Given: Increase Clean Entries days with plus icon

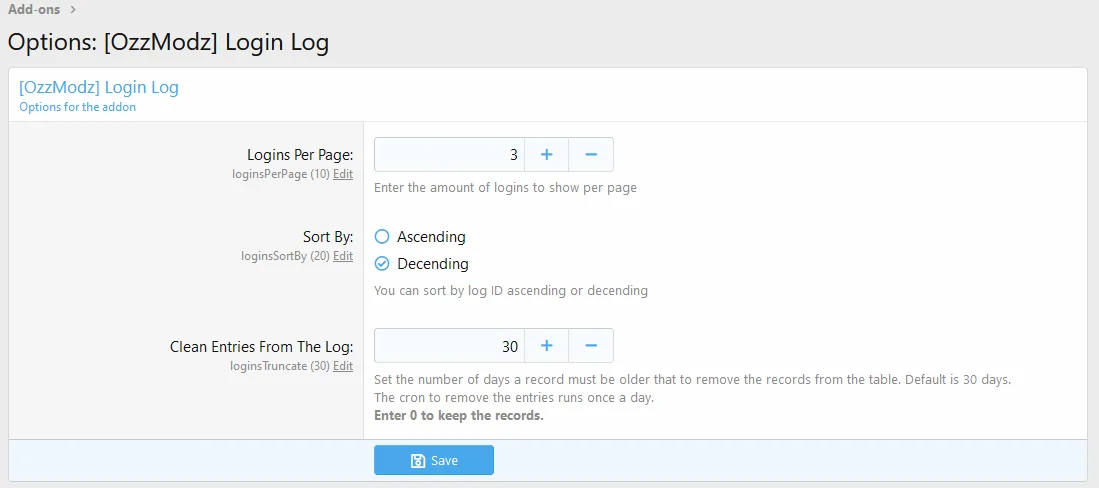Looking at the screenshot, I should pyautogui.click(x=547, y=346).
